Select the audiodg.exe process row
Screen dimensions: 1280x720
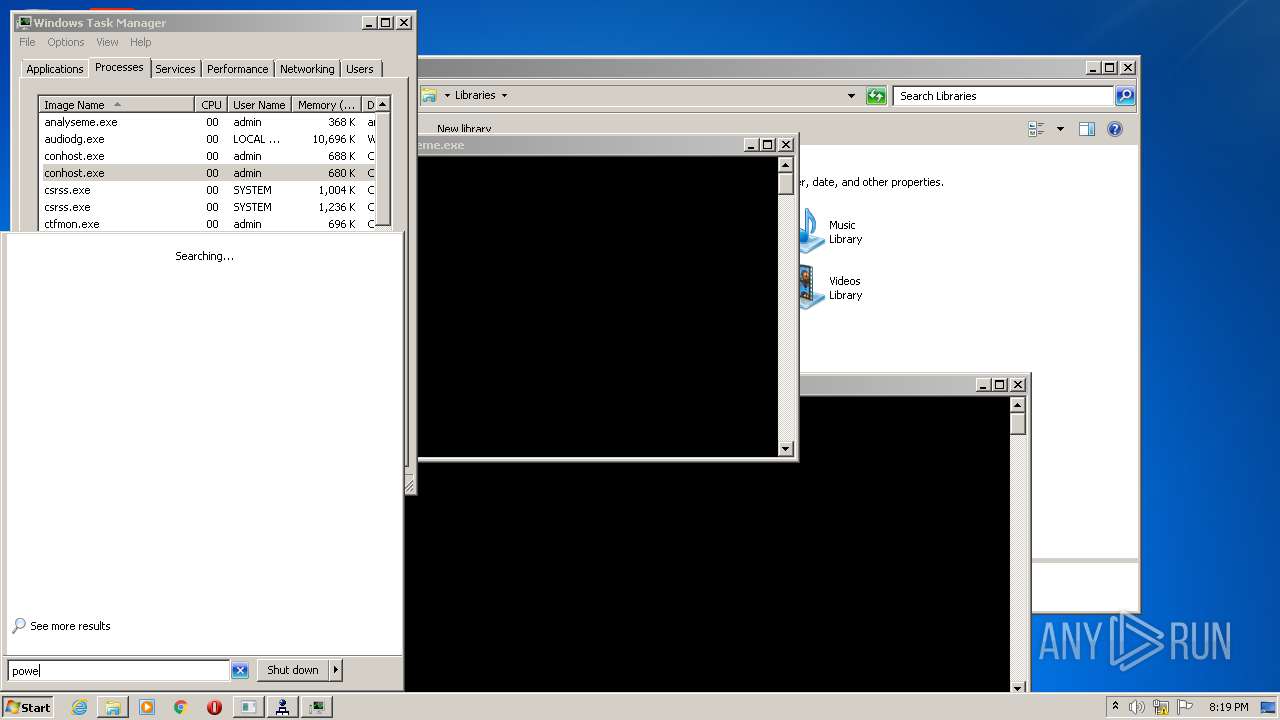tap(207, 139)
